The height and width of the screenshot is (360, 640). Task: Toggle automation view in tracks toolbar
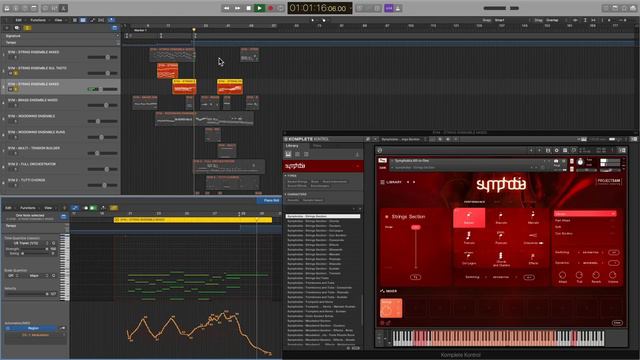pyautogui.click(x=92, y=20)
